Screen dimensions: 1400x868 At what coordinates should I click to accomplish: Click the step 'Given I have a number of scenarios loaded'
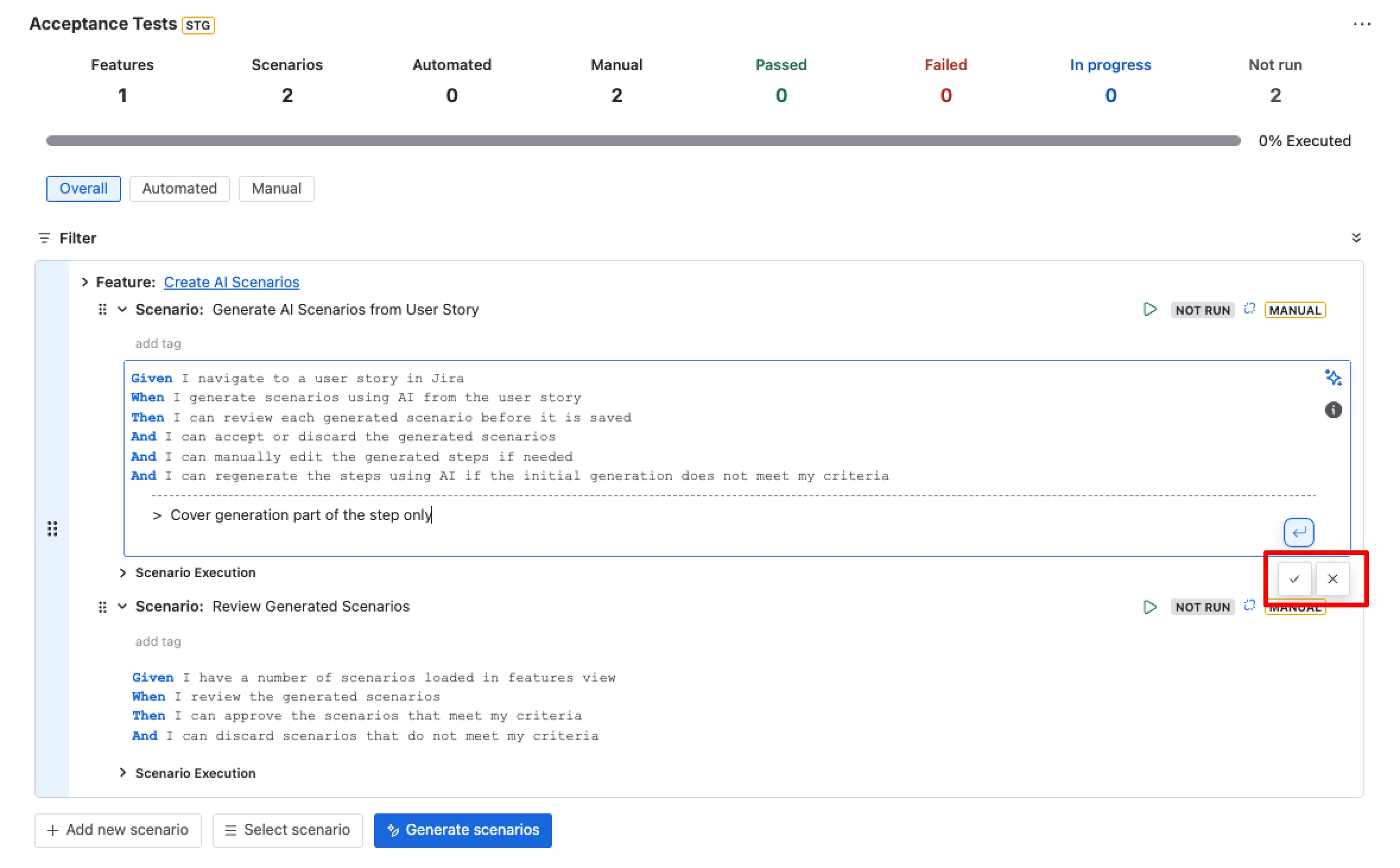click(373, 677)
